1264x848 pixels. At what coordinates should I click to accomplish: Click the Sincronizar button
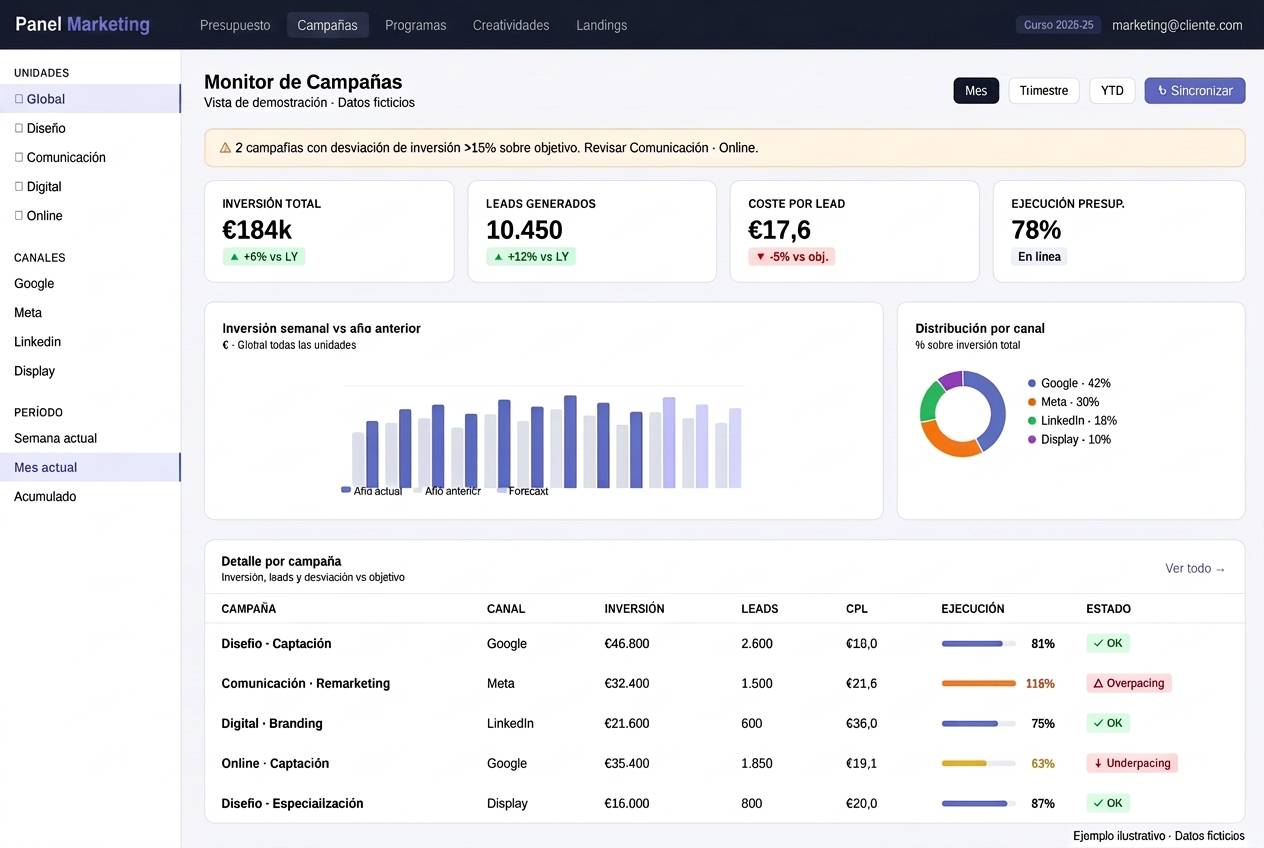(1195, 91)
